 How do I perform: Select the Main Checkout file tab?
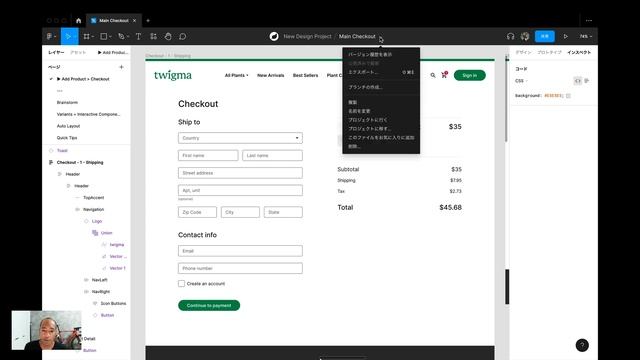113,20
